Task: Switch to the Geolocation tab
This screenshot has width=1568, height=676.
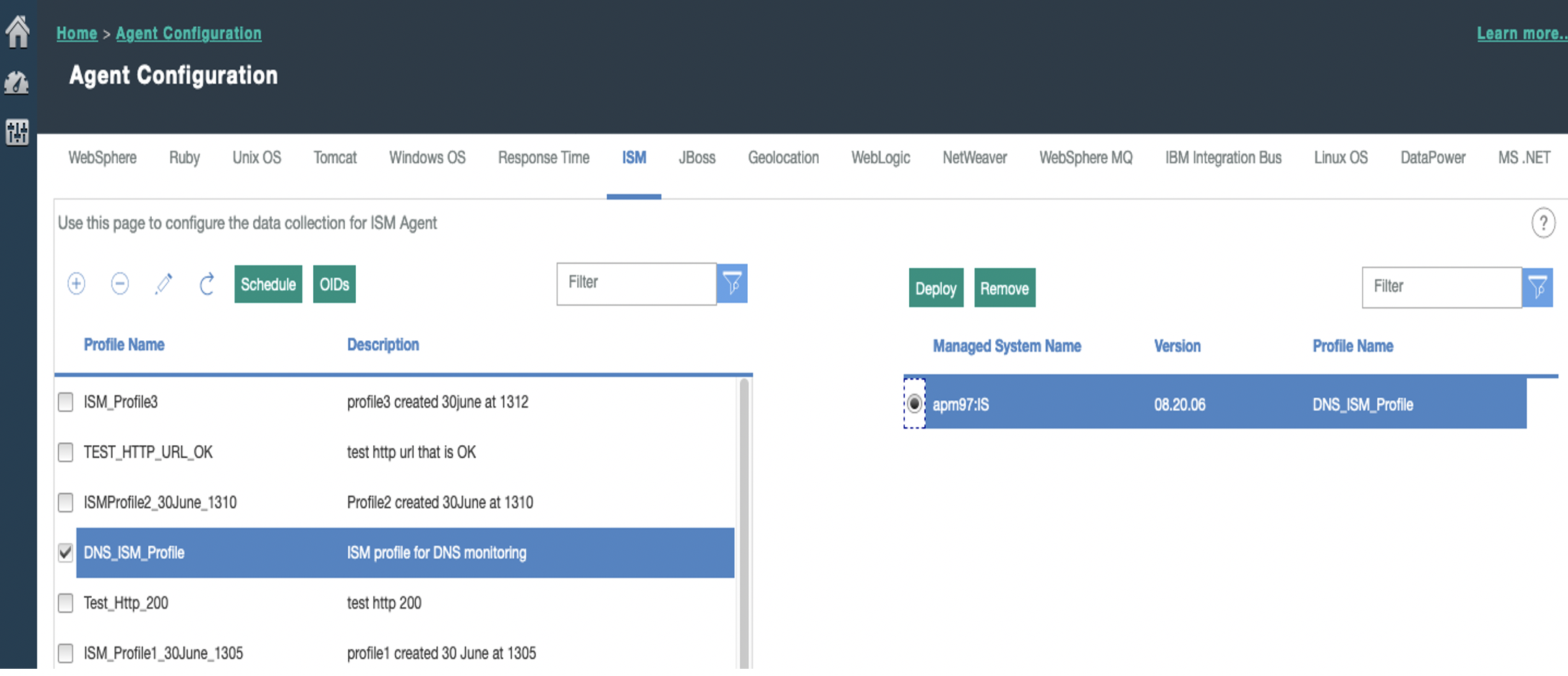Action: pos(783,158)
